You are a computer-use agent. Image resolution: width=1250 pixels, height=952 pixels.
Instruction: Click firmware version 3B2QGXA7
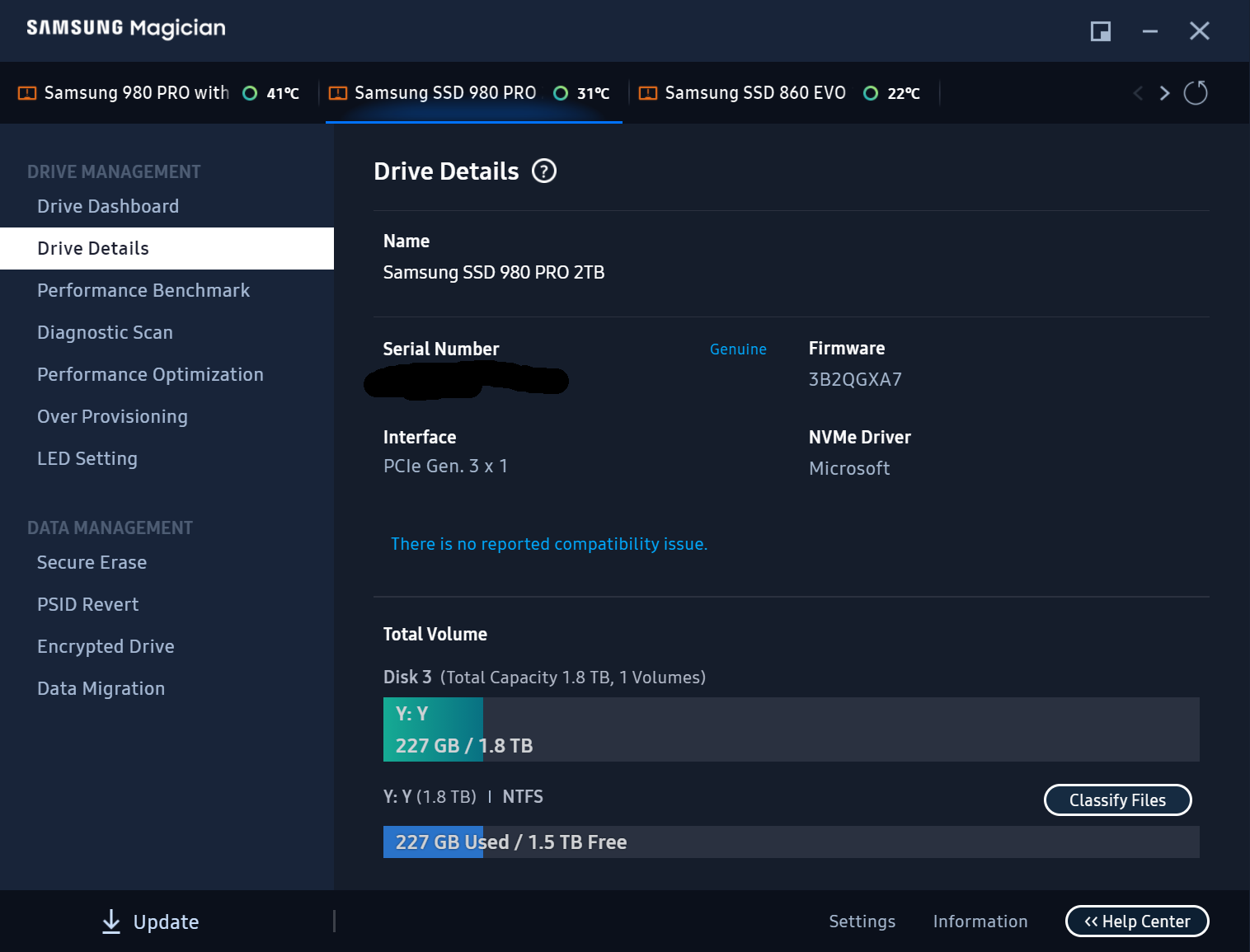[855, 379]
